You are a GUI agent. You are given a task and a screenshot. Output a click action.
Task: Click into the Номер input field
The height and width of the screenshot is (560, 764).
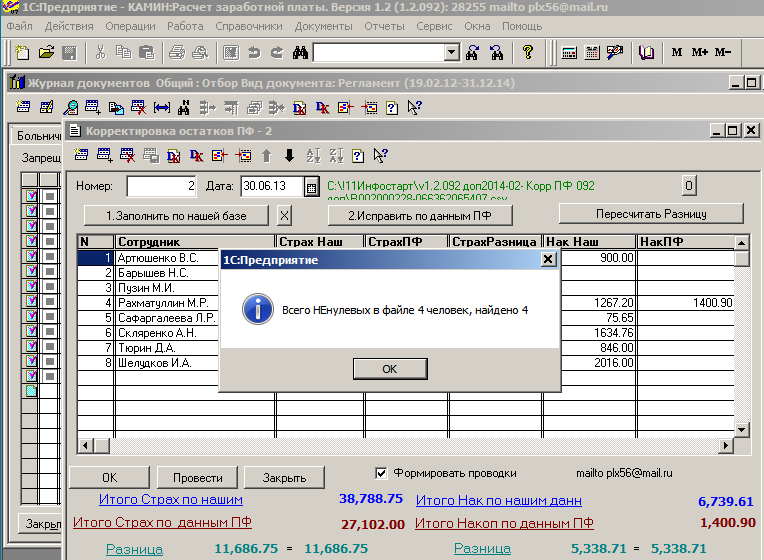coord(161,187)
